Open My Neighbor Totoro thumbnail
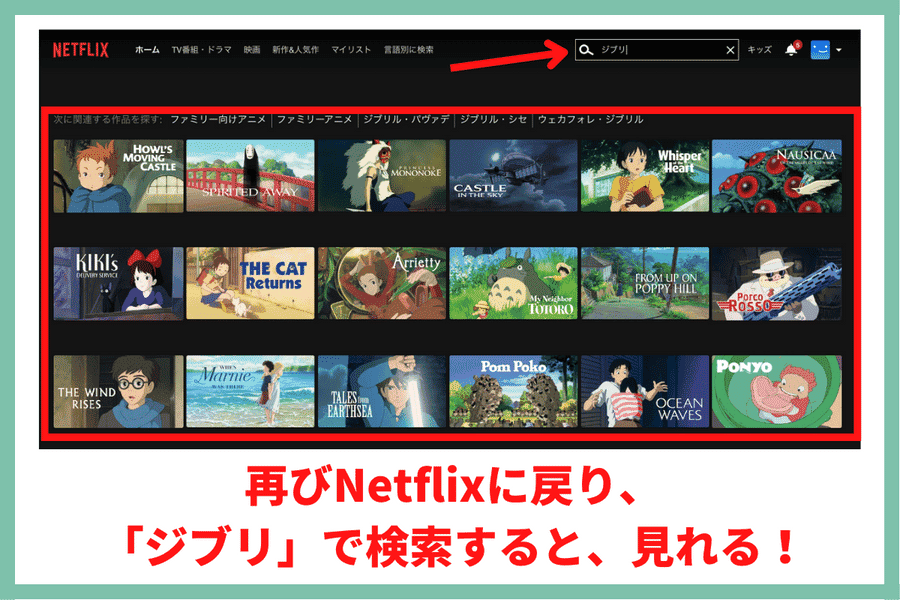 click(x=513, y=284)
